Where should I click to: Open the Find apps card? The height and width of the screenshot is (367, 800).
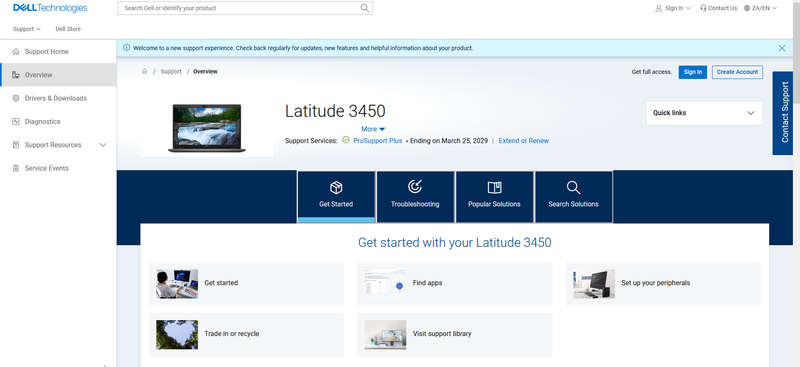click(x=455, y=283)
